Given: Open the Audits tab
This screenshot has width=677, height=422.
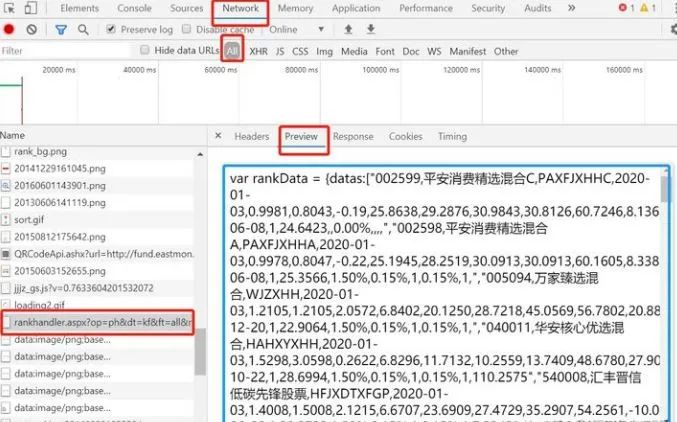Looking at the screenshot, I should click(x=538, y=8).
